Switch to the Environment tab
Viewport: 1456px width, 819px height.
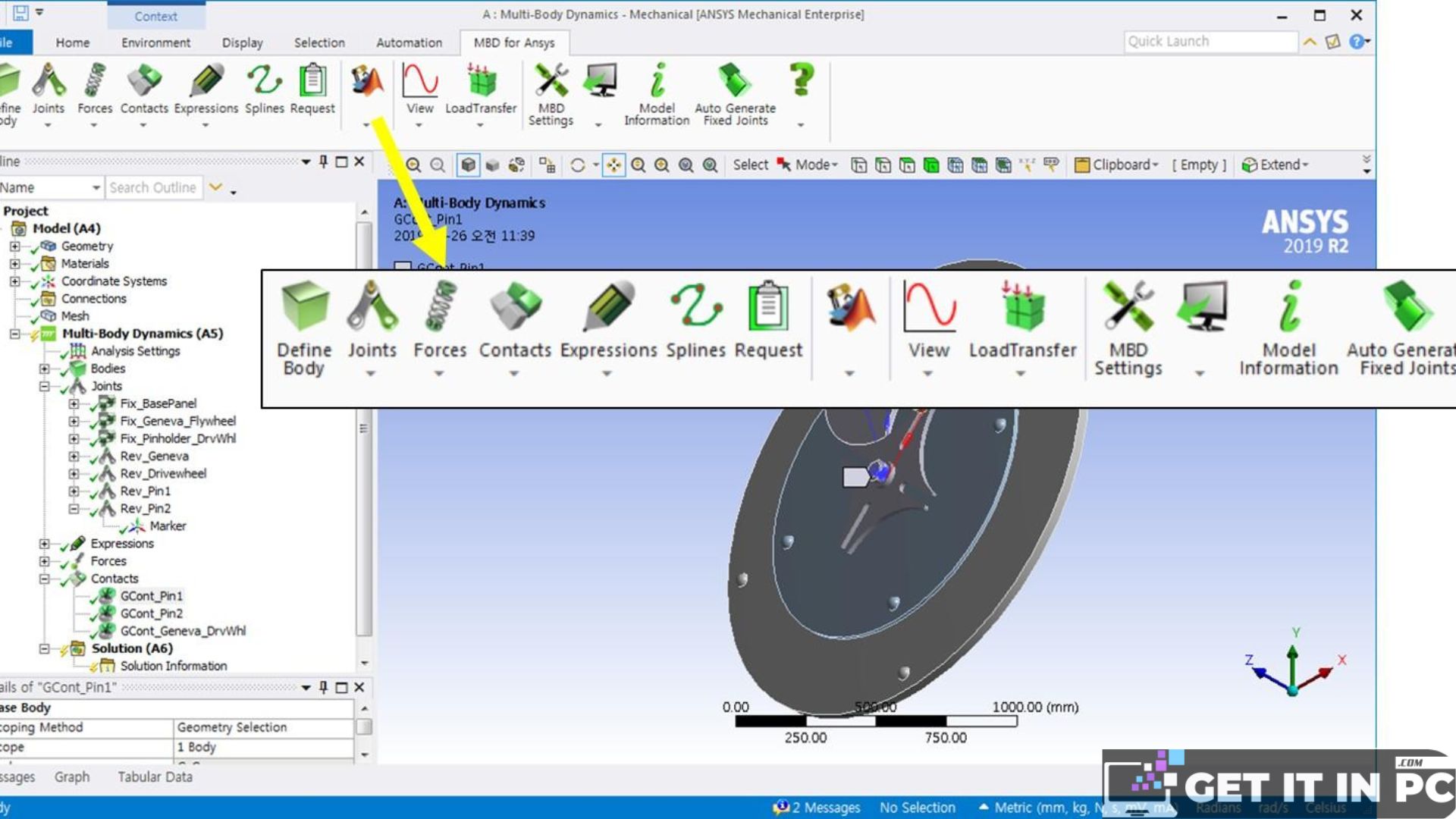point(156,42)
